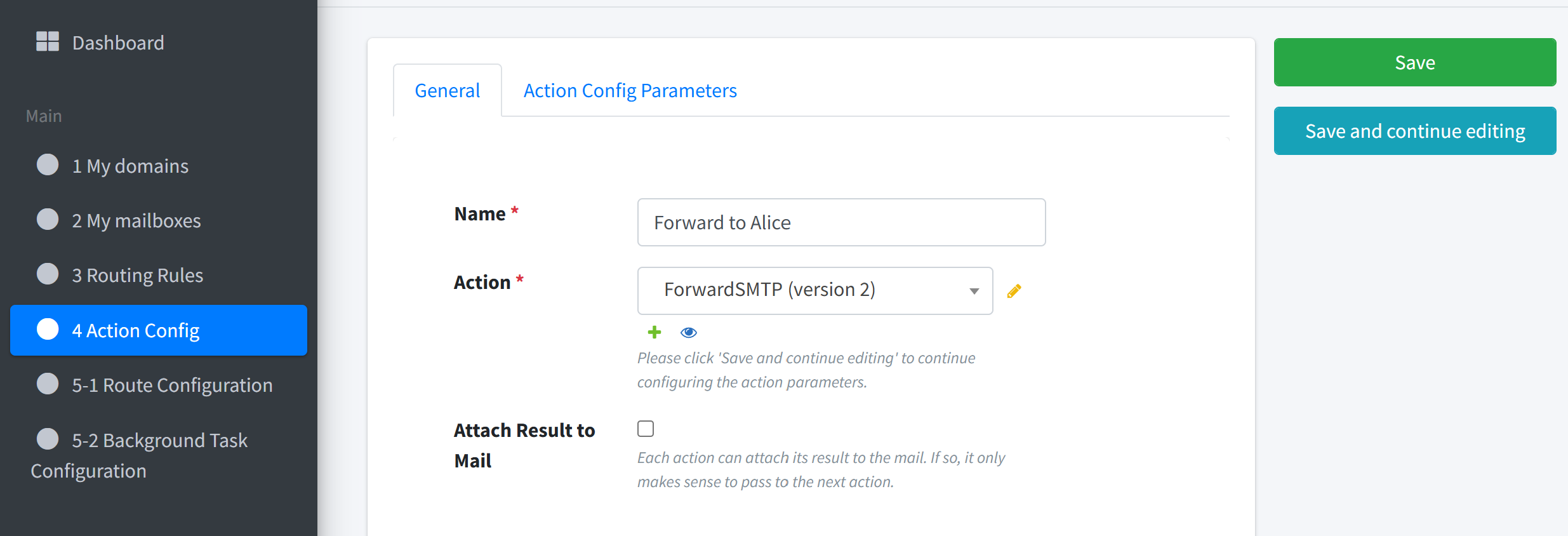Click the circle icon beside Action Config
This screenshot has height=536, width=1568.
[48, 329]
